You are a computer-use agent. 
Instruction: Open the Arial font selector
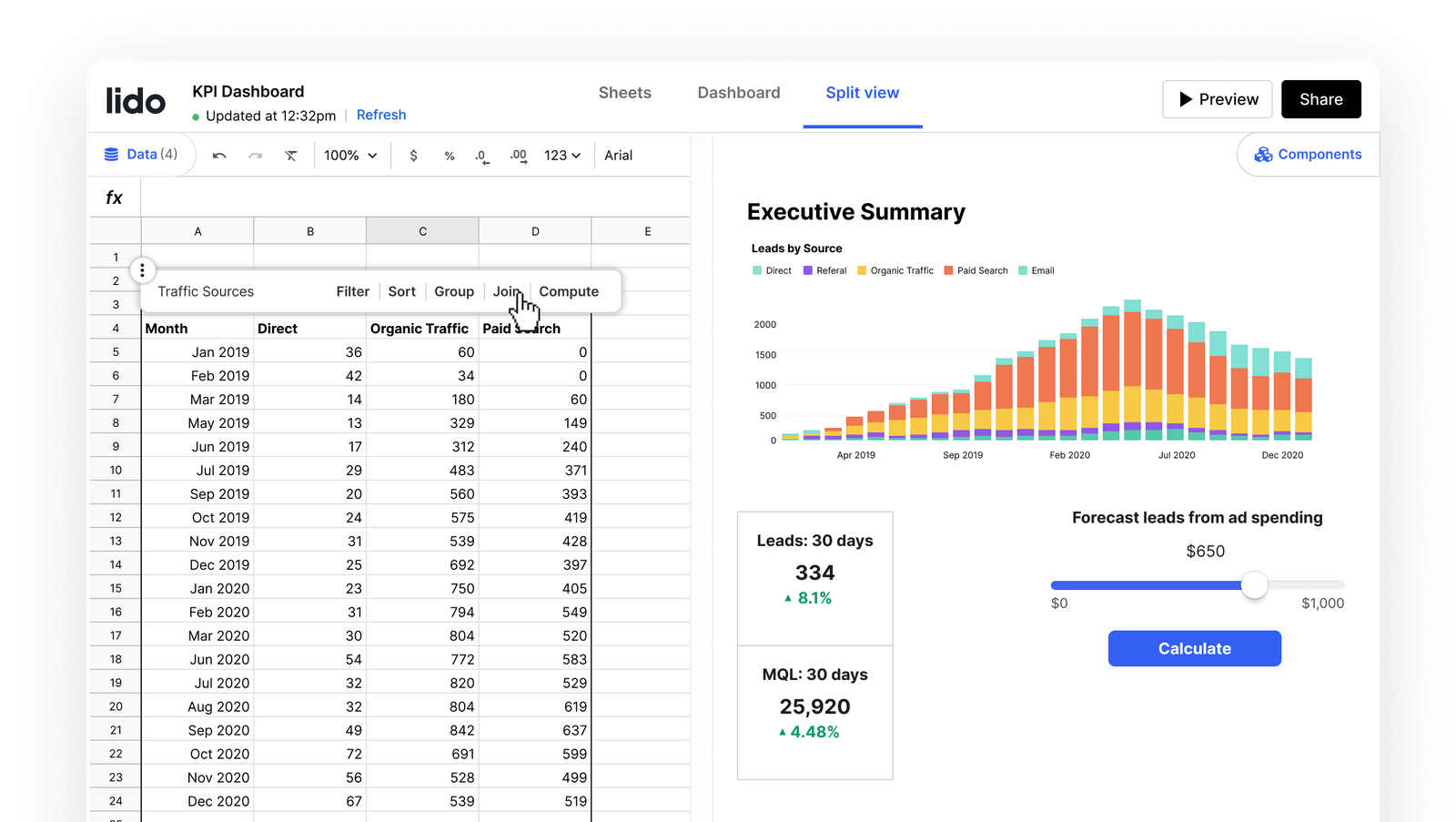pyautogui.click(x=618, y=155)
